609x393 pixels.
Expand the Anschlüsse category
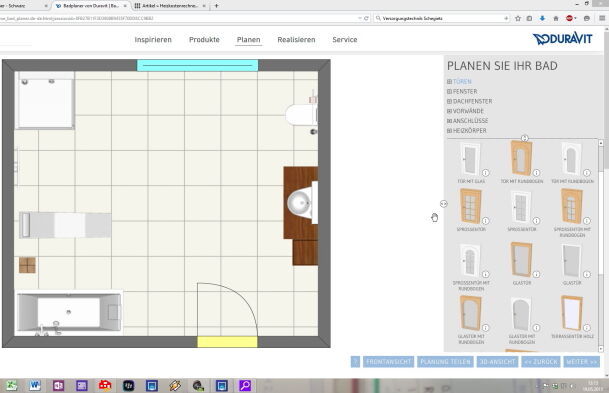pyautogui.click(x=468, y=121)
